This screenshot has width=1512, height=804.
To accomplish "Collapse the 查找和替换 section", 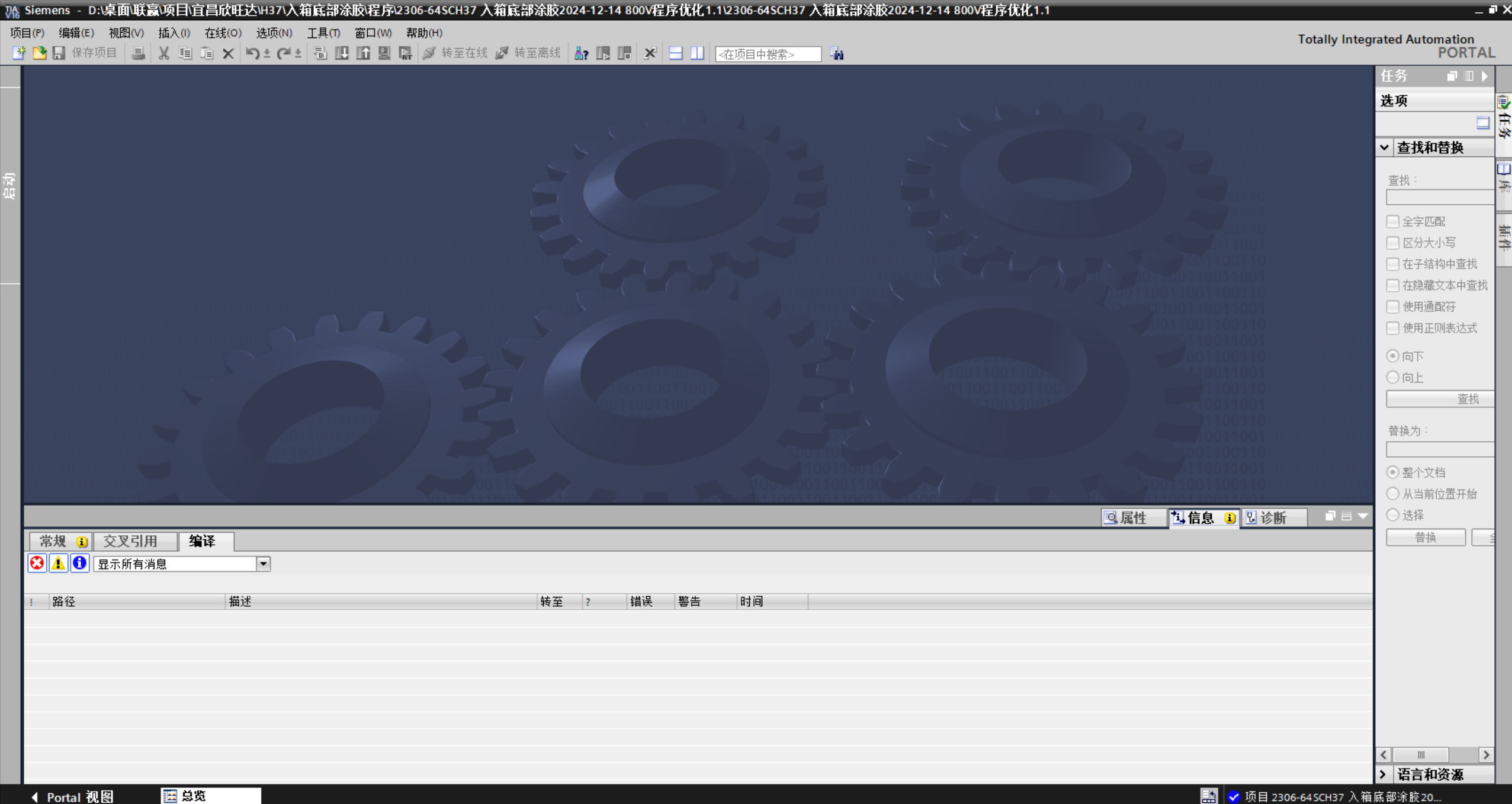I will (1384, 147).
